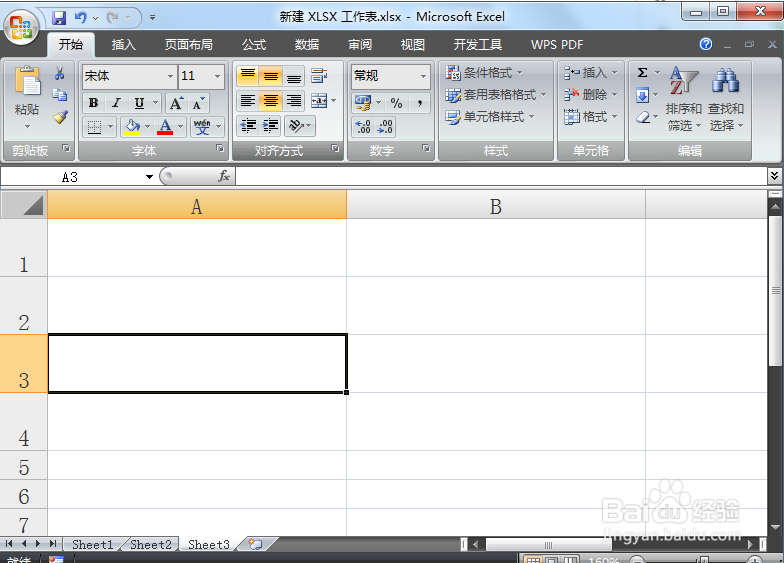Click the Clear eraser icon
Viewport: 784px width, 563px height.
click(643, 117)
